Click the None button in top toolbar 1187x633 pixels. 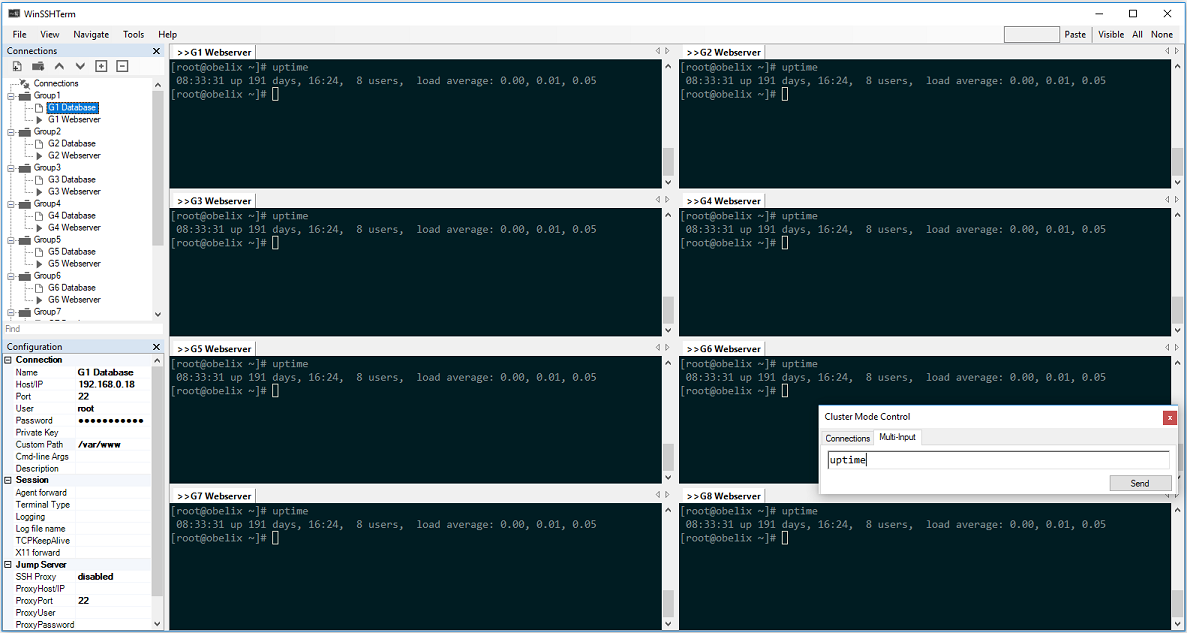[1162, 34]
